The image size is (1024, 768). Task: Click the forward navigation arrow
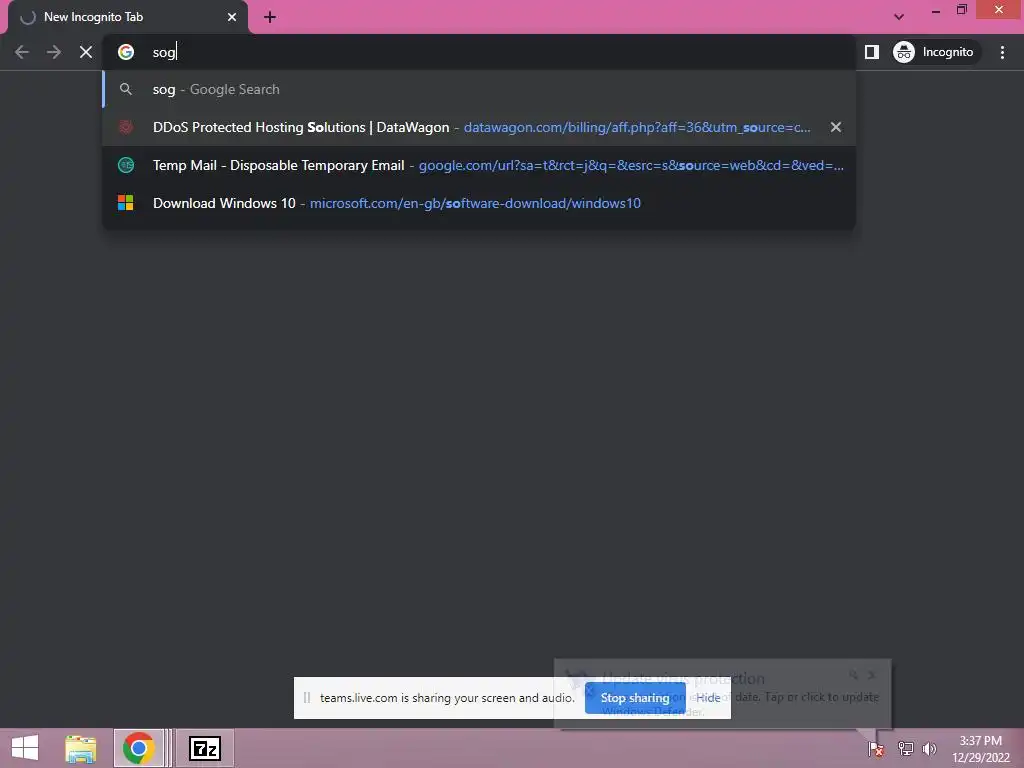[54, 52]
